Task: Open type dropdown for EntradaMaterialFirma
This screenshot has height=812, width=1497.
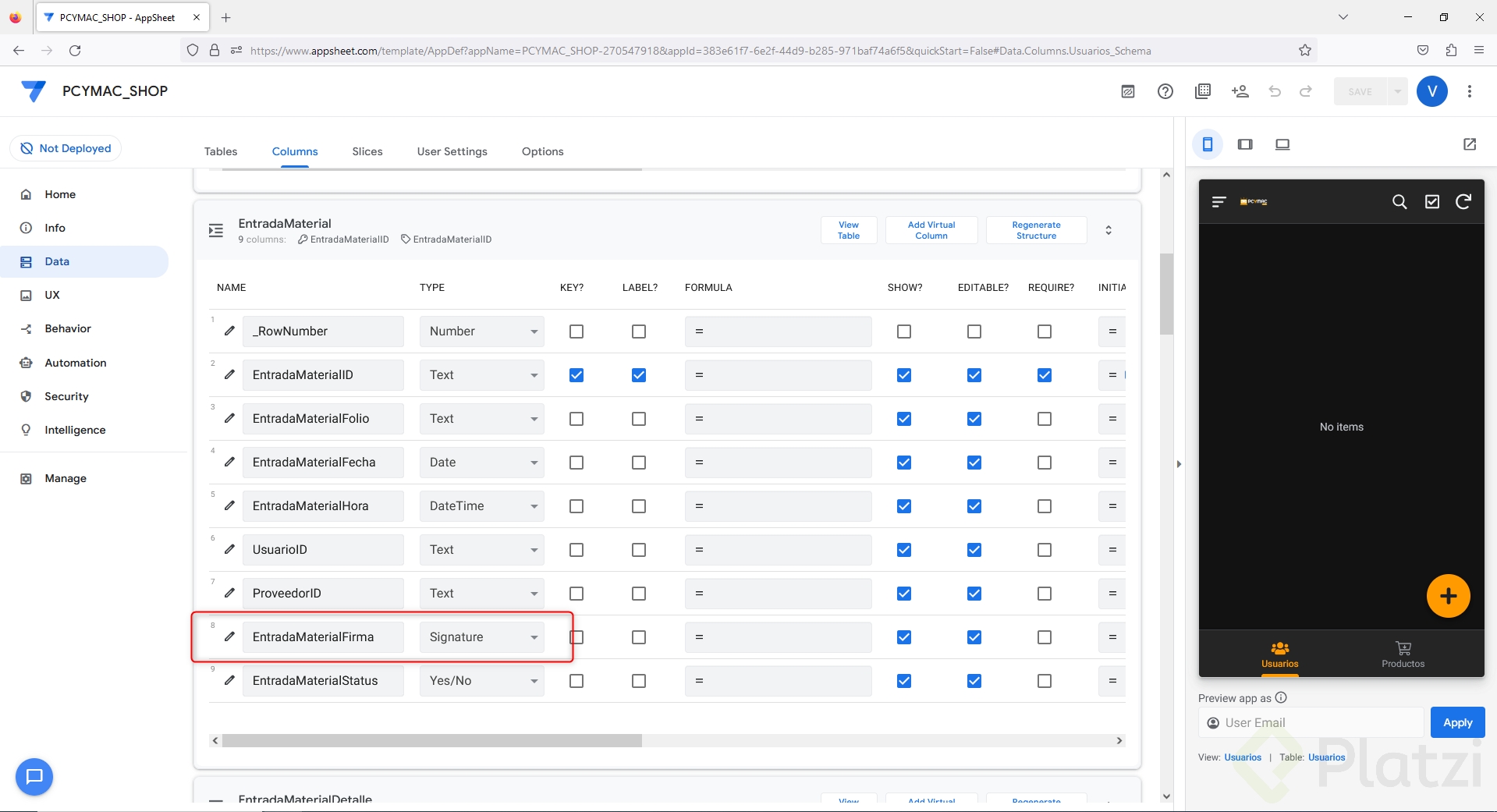Action: [x=481, y=637]
